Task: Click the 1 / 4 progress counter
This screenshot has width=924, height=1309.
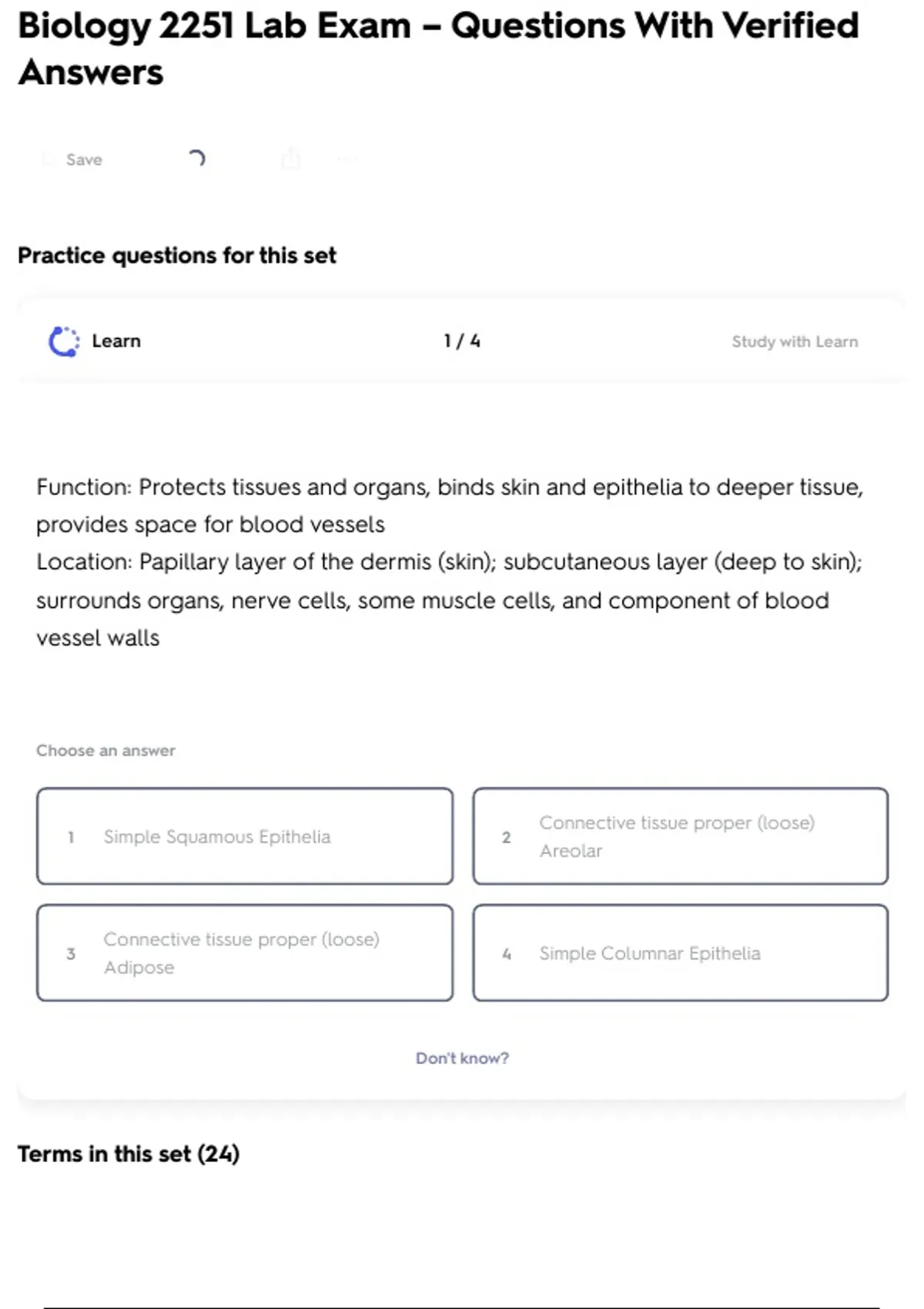Action: 462,341
